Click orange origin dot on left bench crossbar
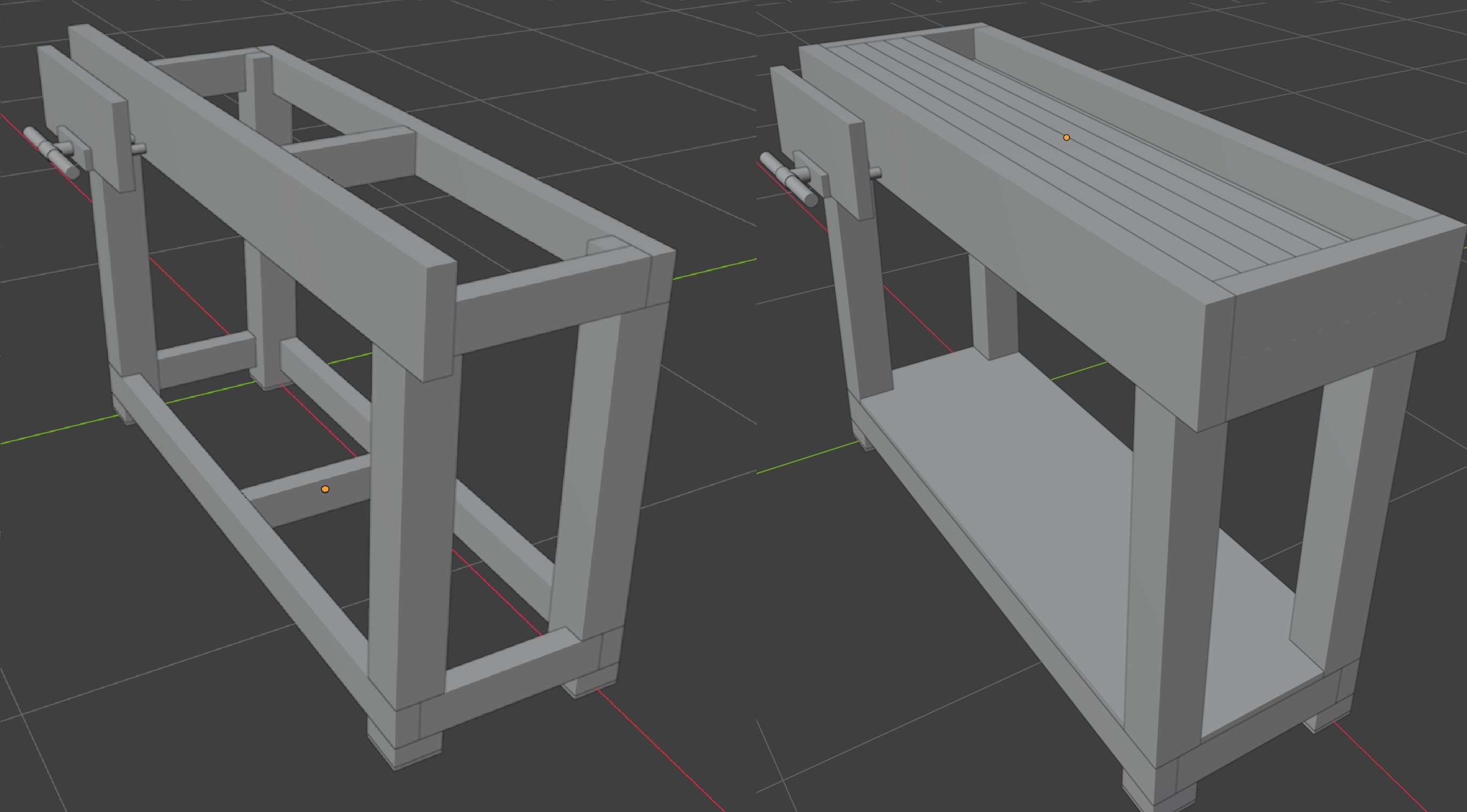The image size is (1467, 812). [x=325, y=489]
